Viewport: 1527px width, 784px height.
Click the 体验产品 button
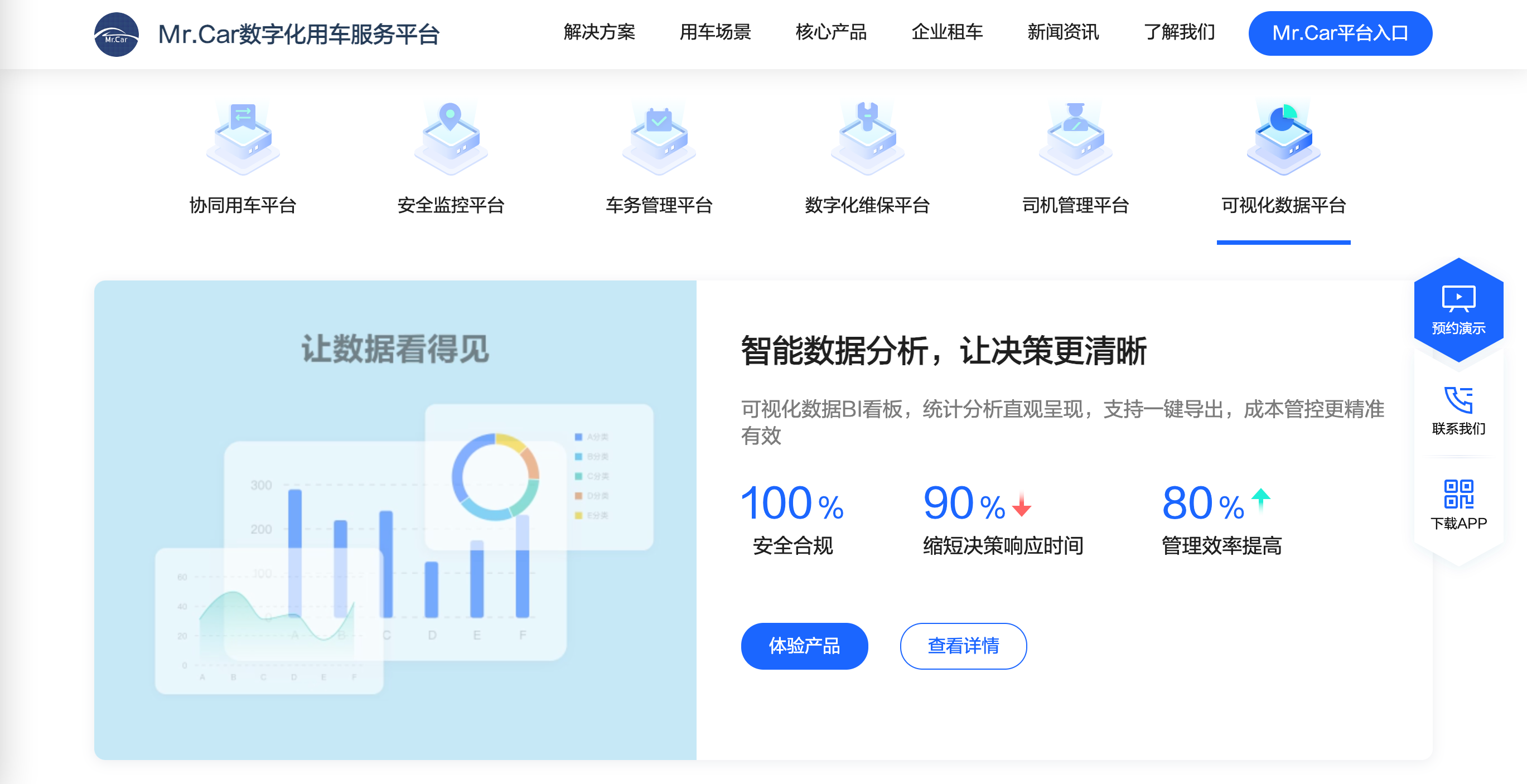pyautogui.click(x=804, y=645)
